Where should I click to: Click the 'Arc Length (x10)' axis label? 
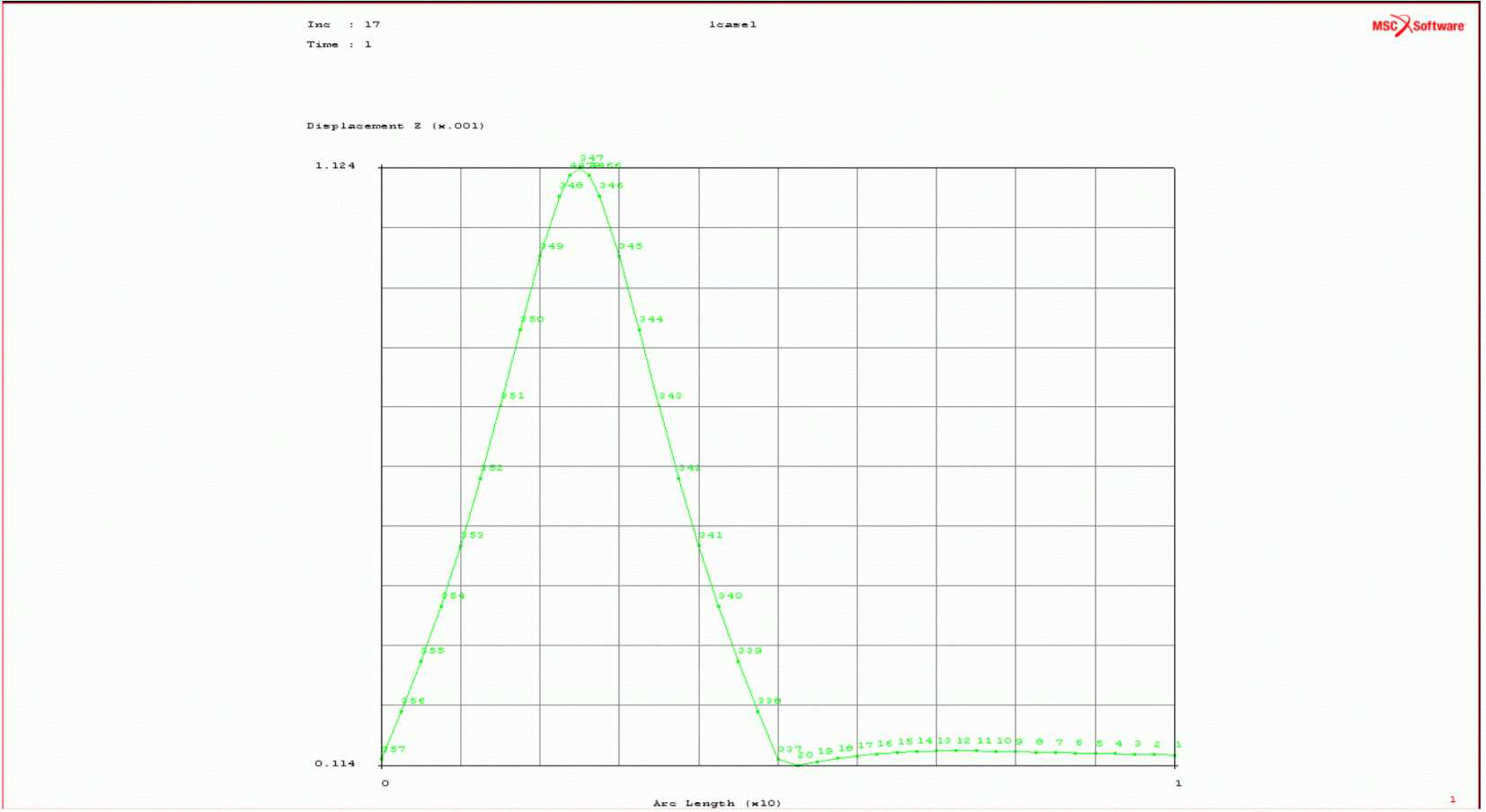pyautogui.click(x=717, y=803)
